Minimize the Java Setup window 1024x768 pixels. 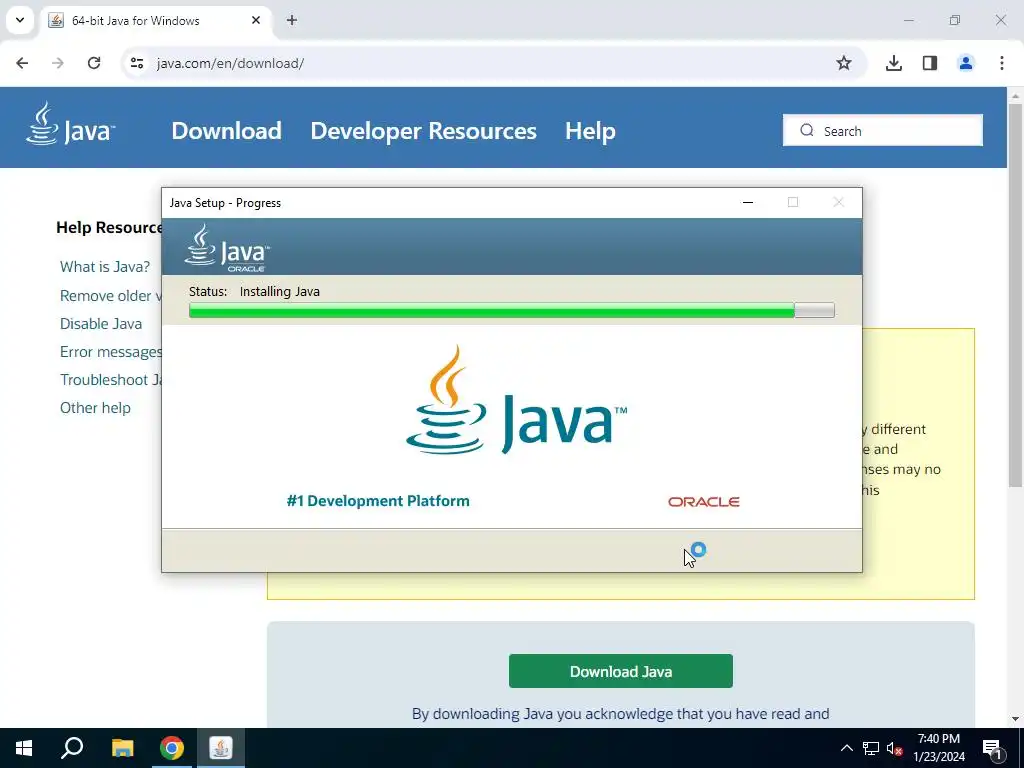click(x=748, y=202)
